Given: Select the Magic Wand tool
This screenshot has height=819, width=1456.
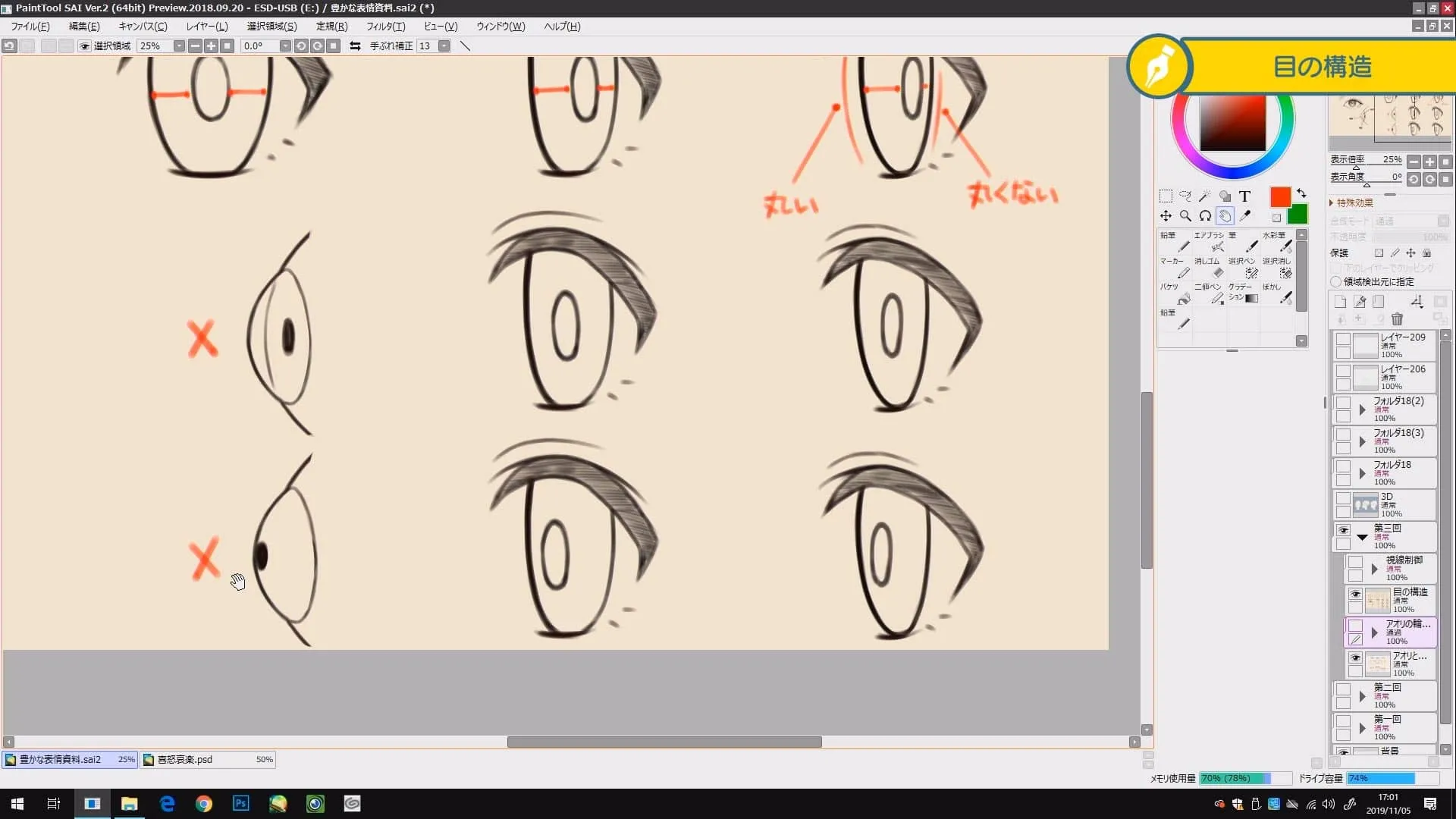Looking at the screenshot, I should point(1205,196).
